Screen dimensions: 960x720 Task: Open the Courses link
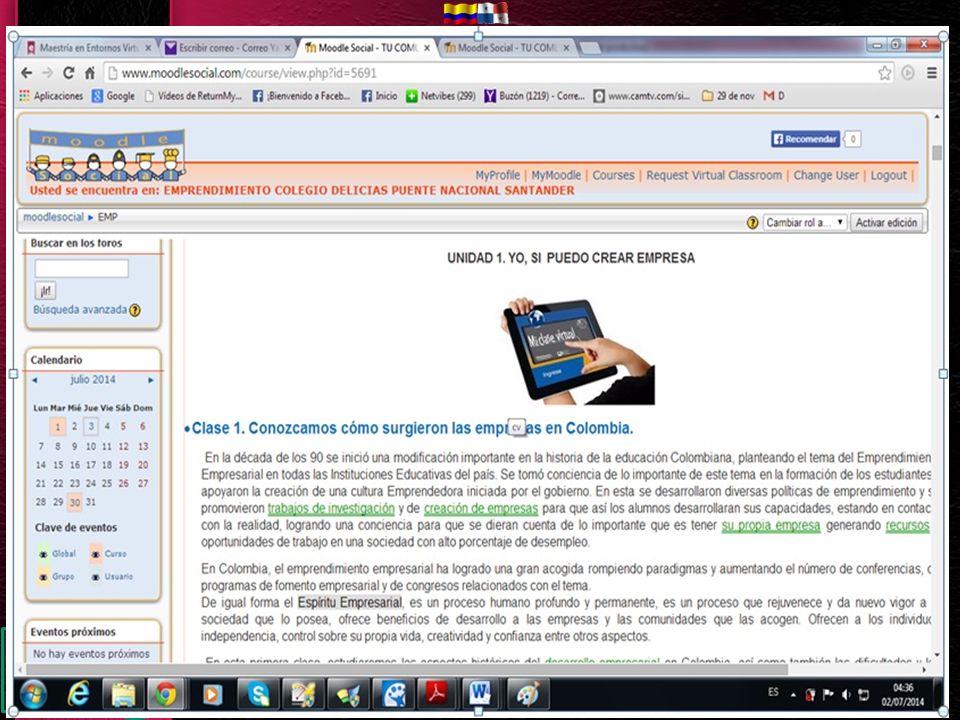tap(613, 175)
